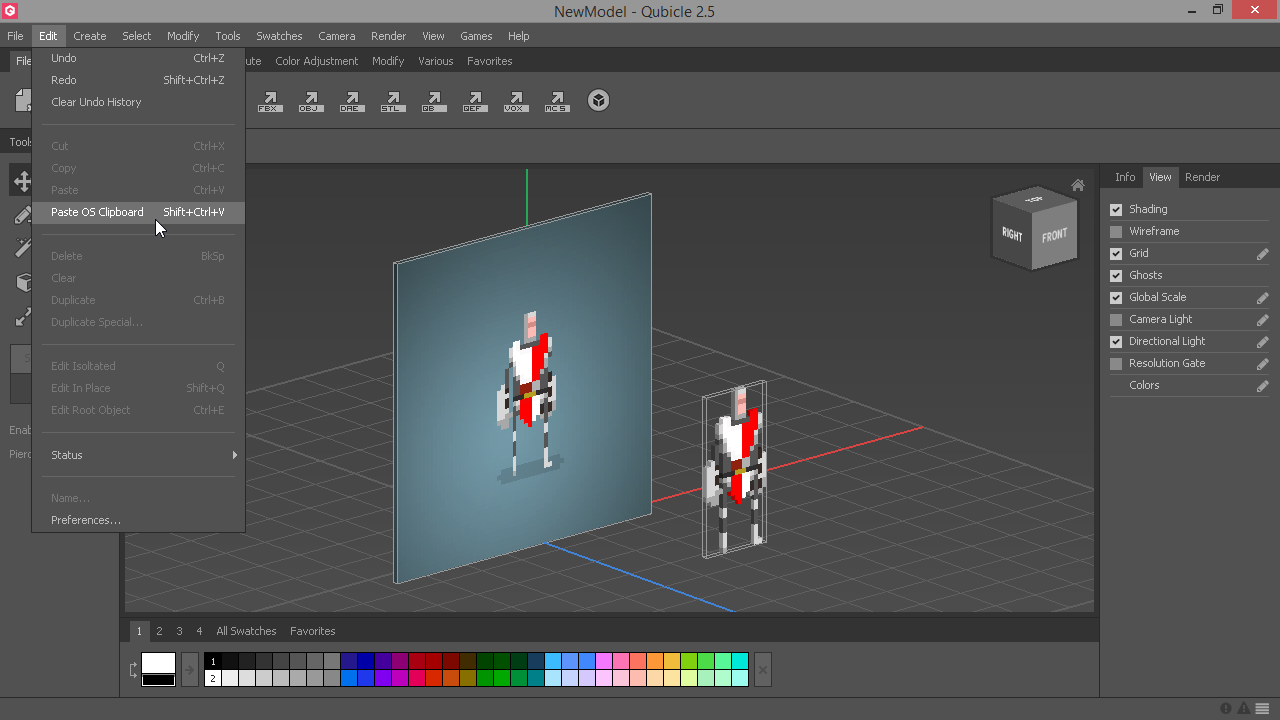The image size is (1280, 720).
Task: Uncheck the Ghosts checkbox
Action: (1116, 276)
